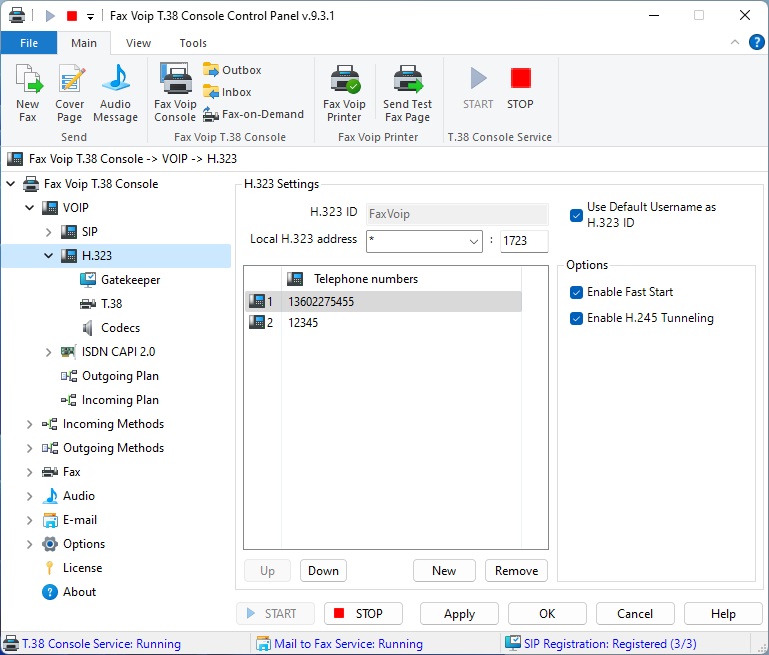The height and width of the screenshot is (655, 769).
Task: Click the quick access play icon
Action: coord(50,16)
